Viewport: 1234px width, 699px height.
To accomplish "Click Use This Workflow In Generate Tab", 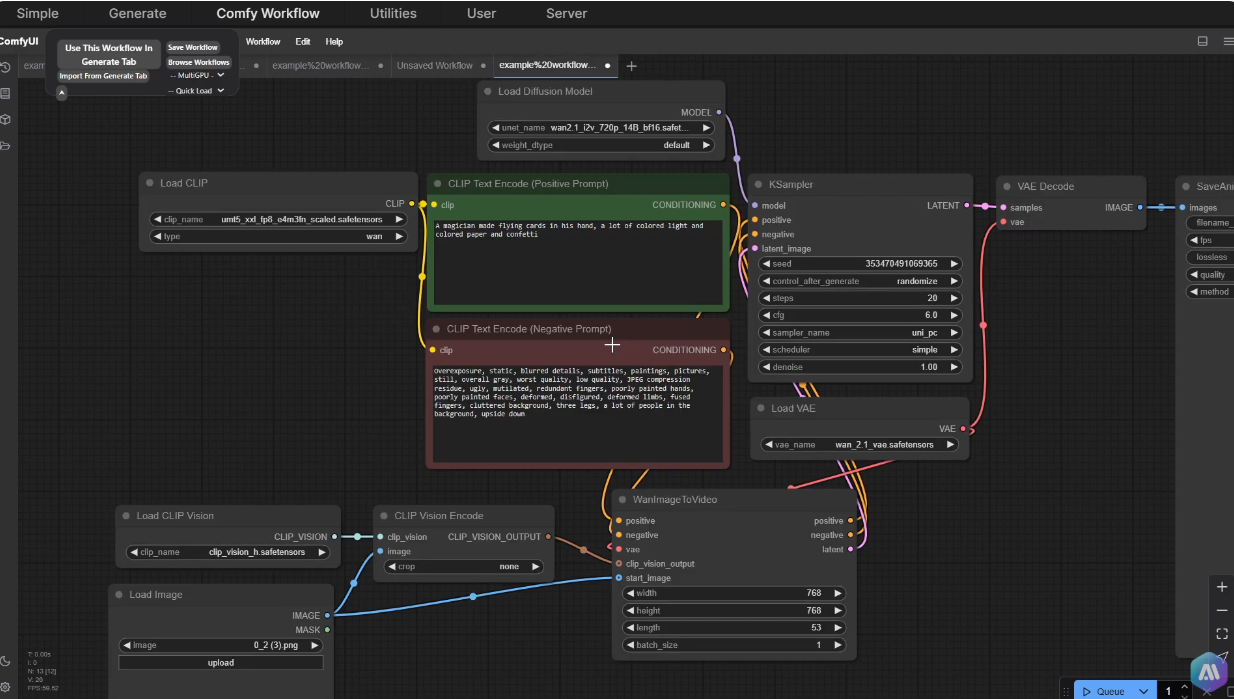I will (x=109, y=55).
